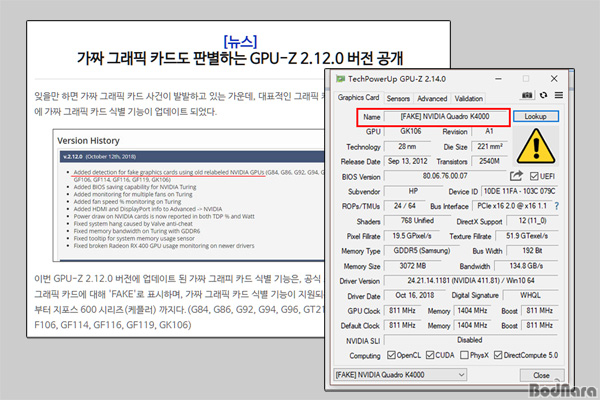Click the share BIOS export icon

[x=516, y=176]
